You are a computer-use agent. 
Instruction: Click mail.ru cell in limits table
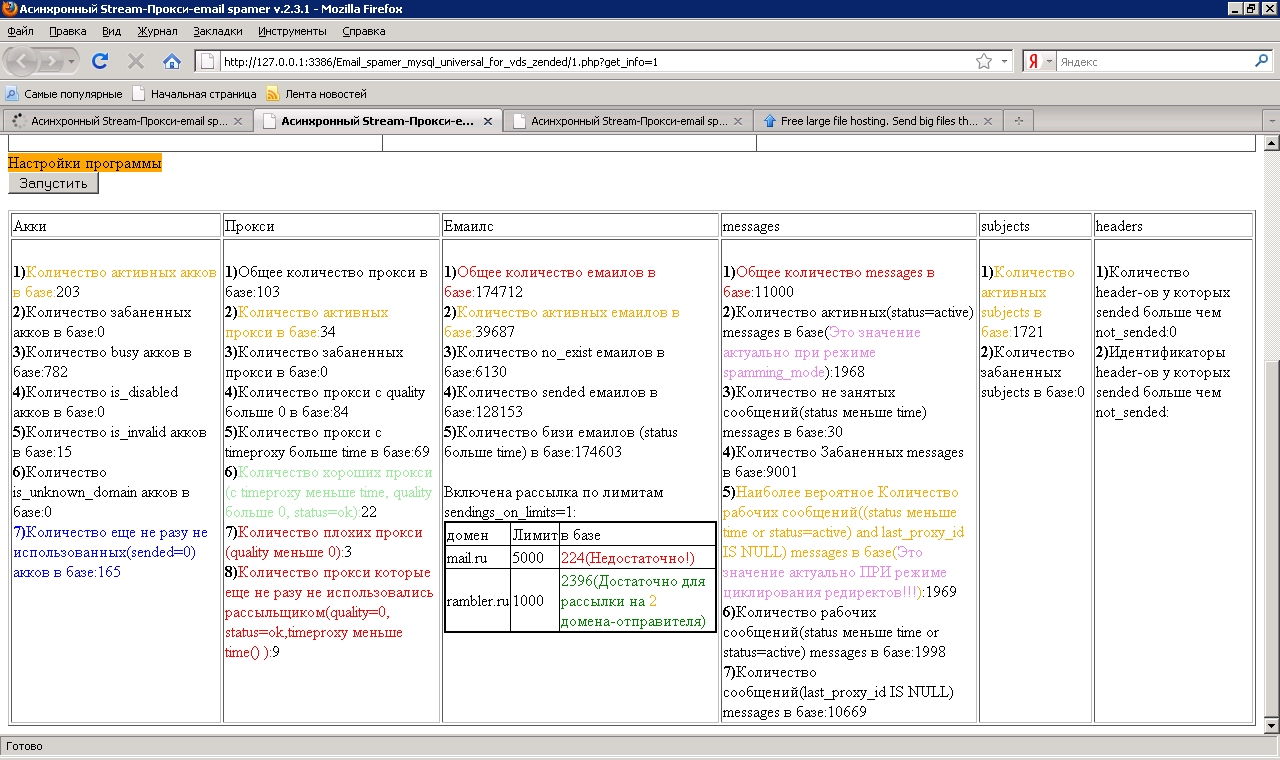tap(478, 557)
